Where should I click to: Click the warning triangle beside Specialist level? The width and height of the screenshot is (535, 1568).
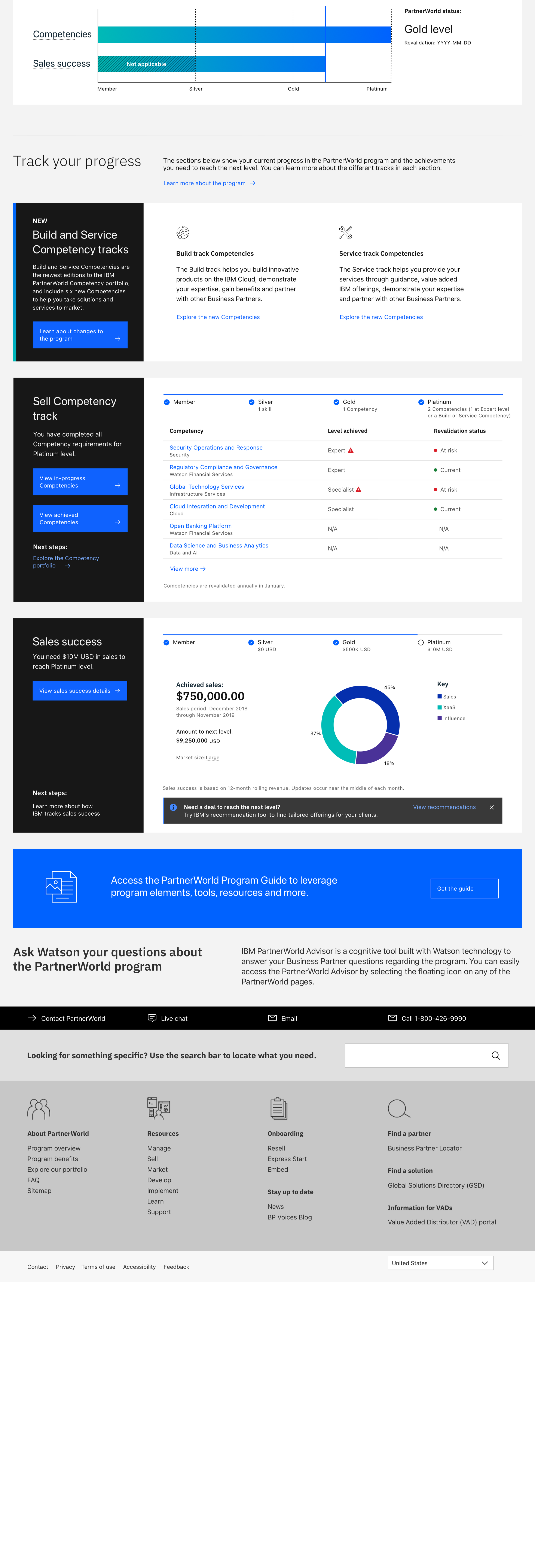[x=358, y=489]
